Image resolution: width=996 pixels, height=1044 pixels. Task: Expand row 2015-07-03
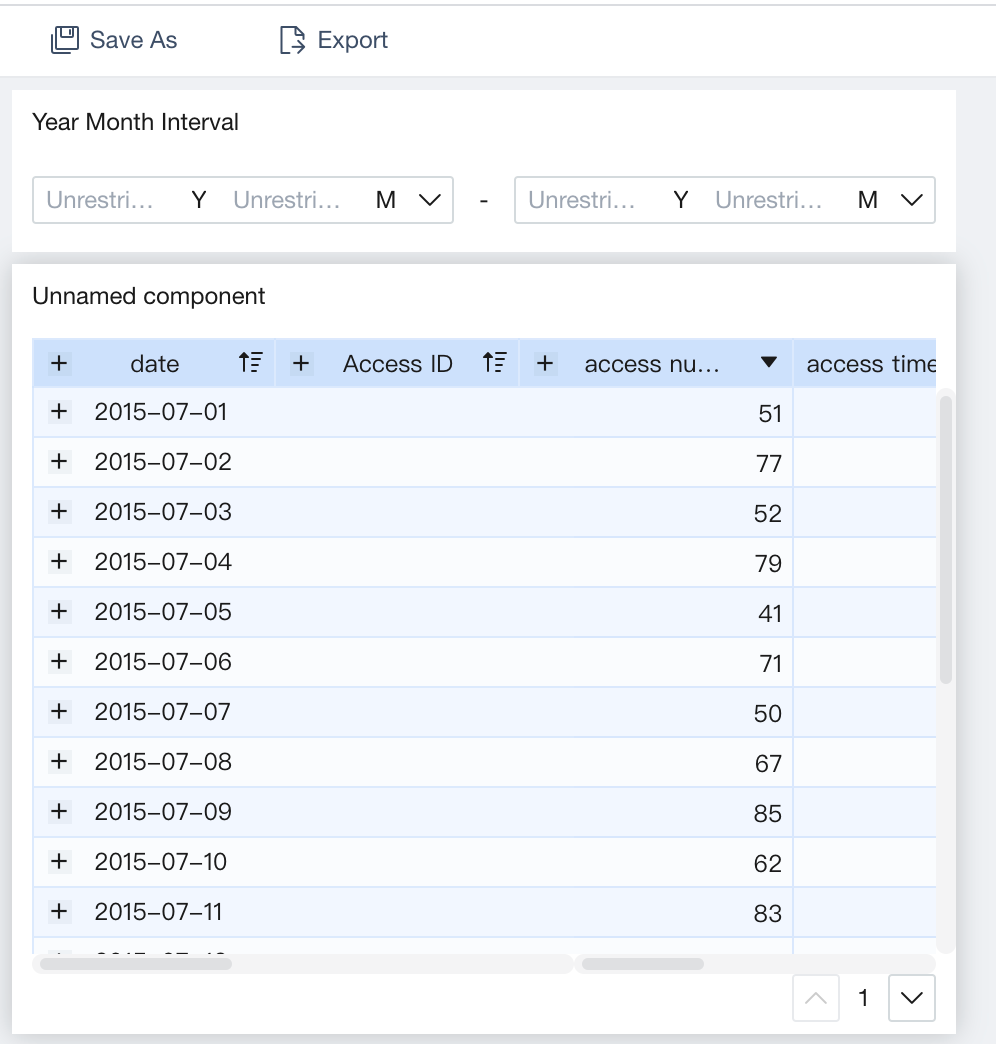click(59, 512)
